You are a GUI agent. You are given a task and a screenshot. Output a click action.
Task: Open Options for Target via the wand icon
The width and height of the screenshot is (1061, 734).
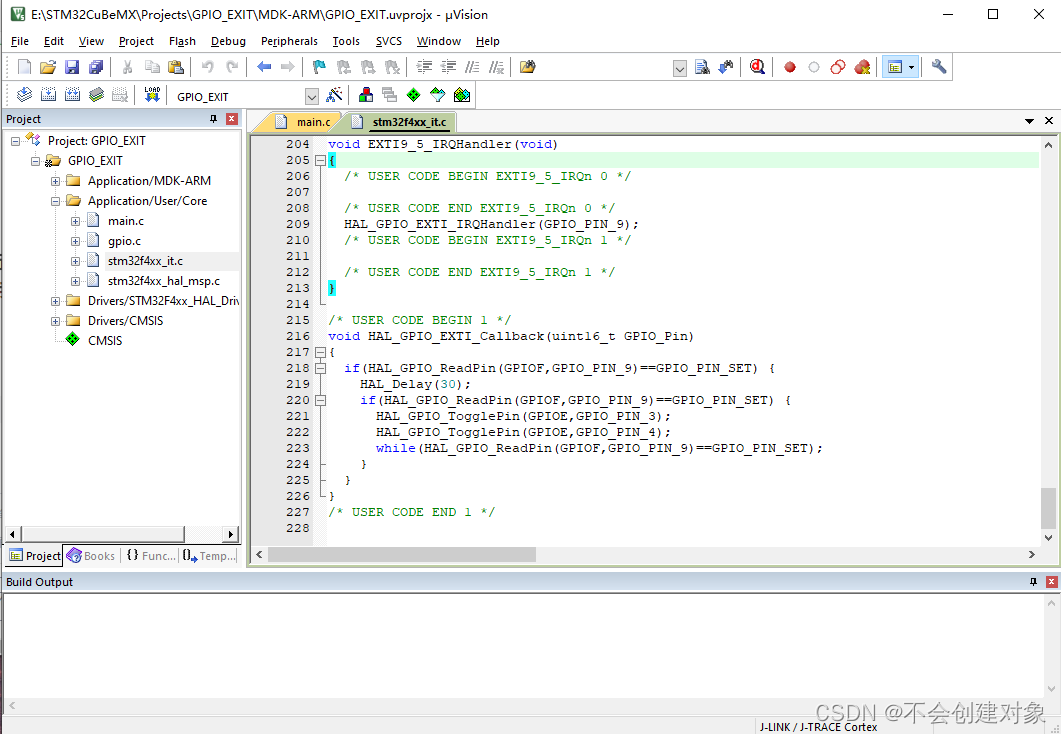pyautogui.click(x=333, y=94)
